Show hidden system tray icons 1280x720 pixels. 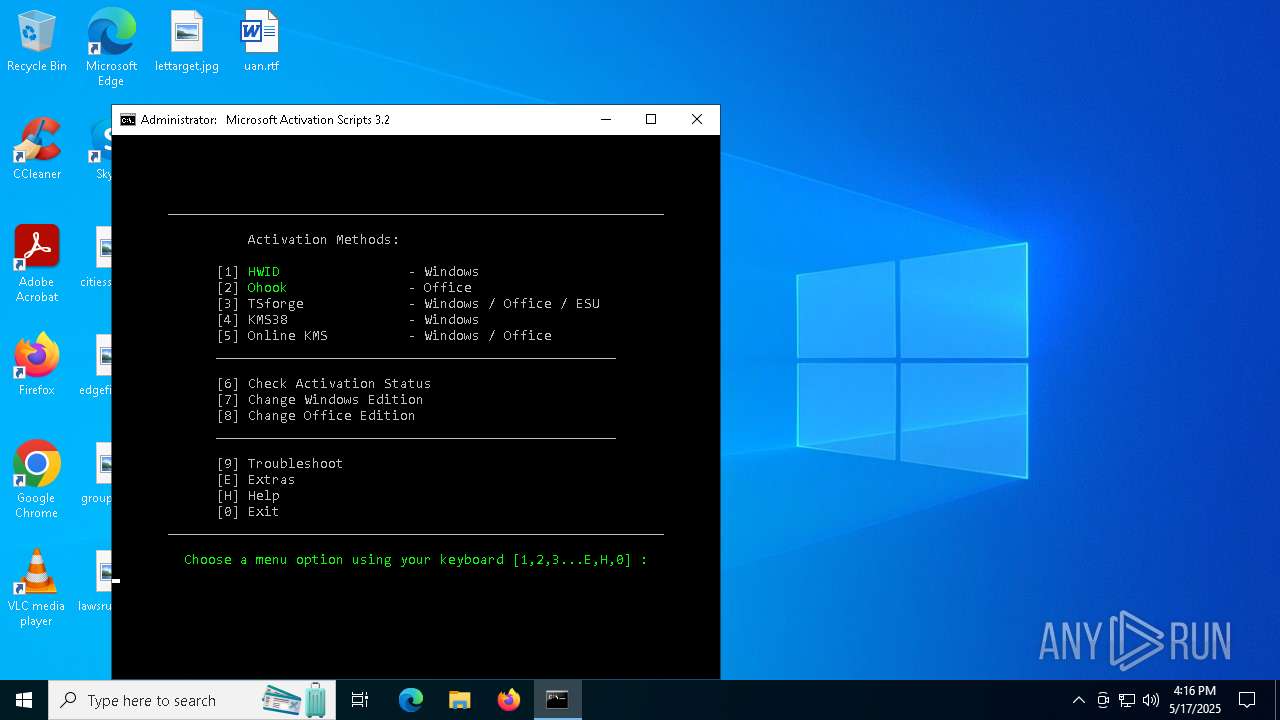[x=1078, y=700]
